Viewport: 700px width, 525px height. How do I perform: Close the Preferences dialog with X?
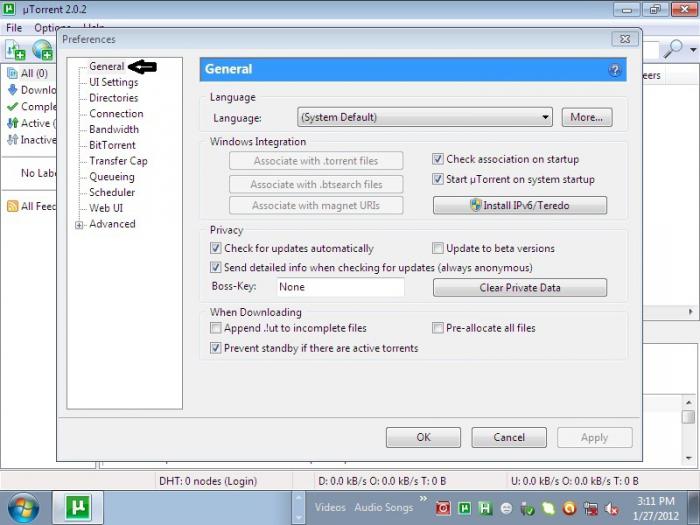coord(625,39)
